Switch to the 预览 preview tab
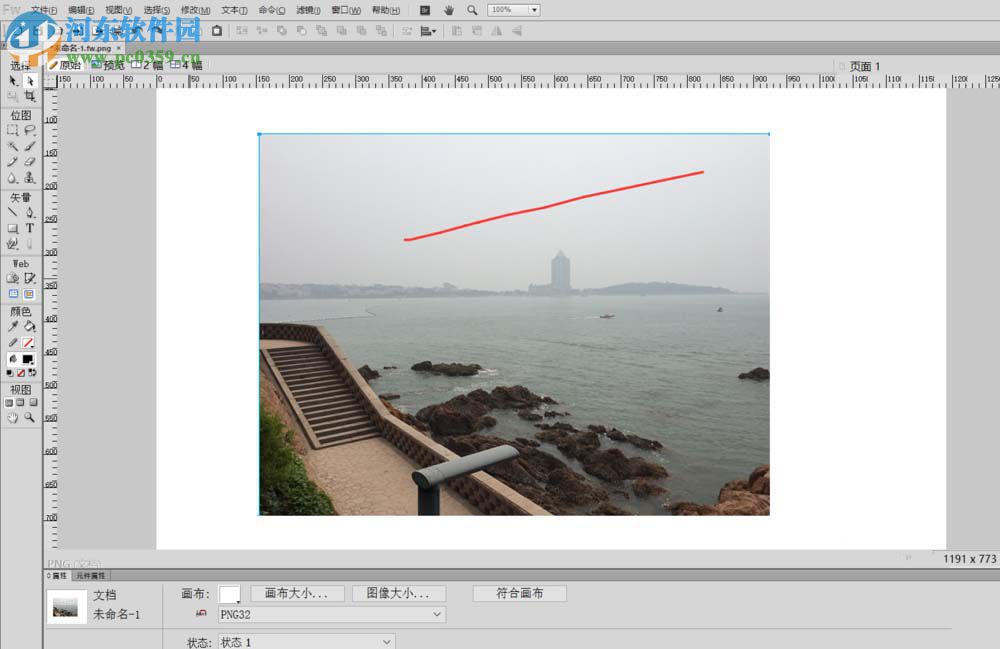The width and height of the screenshot is (1000, 649). pos(108,65)
